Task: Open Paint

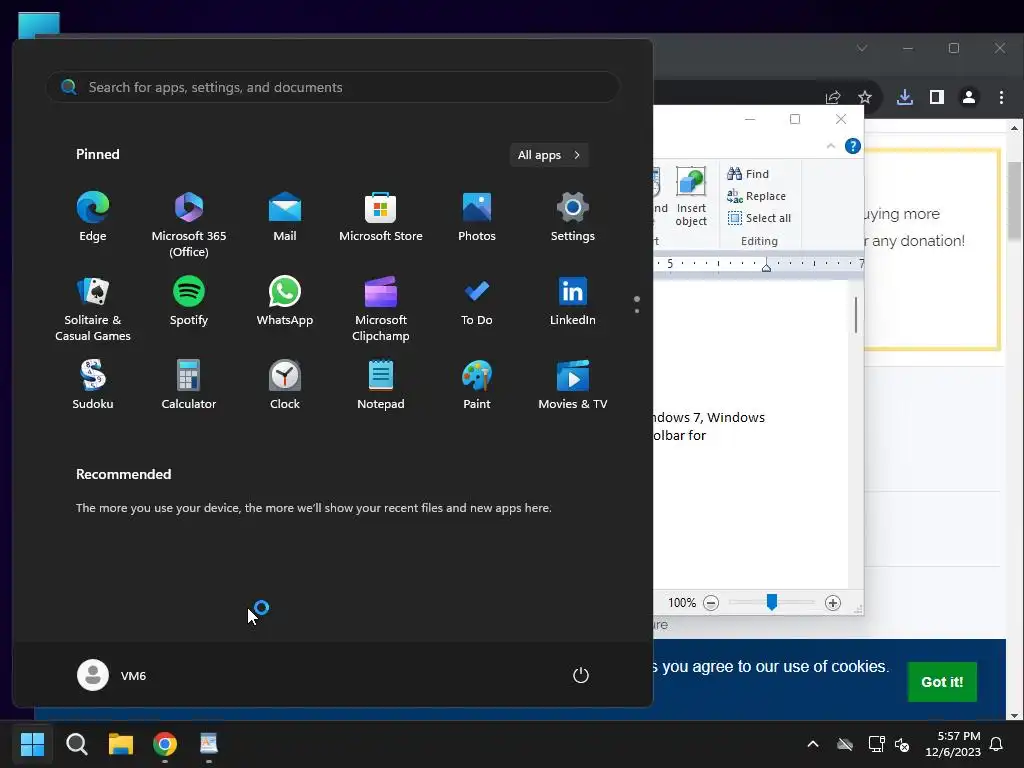Action: pyautogui.click(x=477, y=385)
